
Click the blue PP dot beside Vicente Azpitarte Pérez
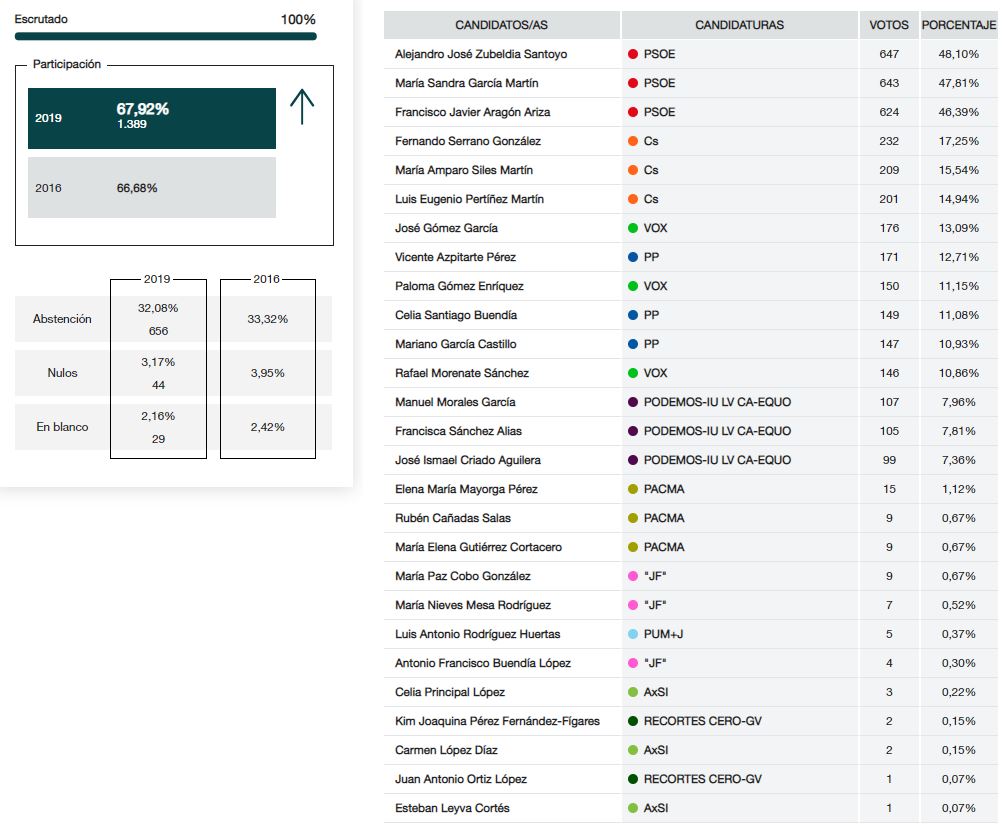tap(633, 257)
